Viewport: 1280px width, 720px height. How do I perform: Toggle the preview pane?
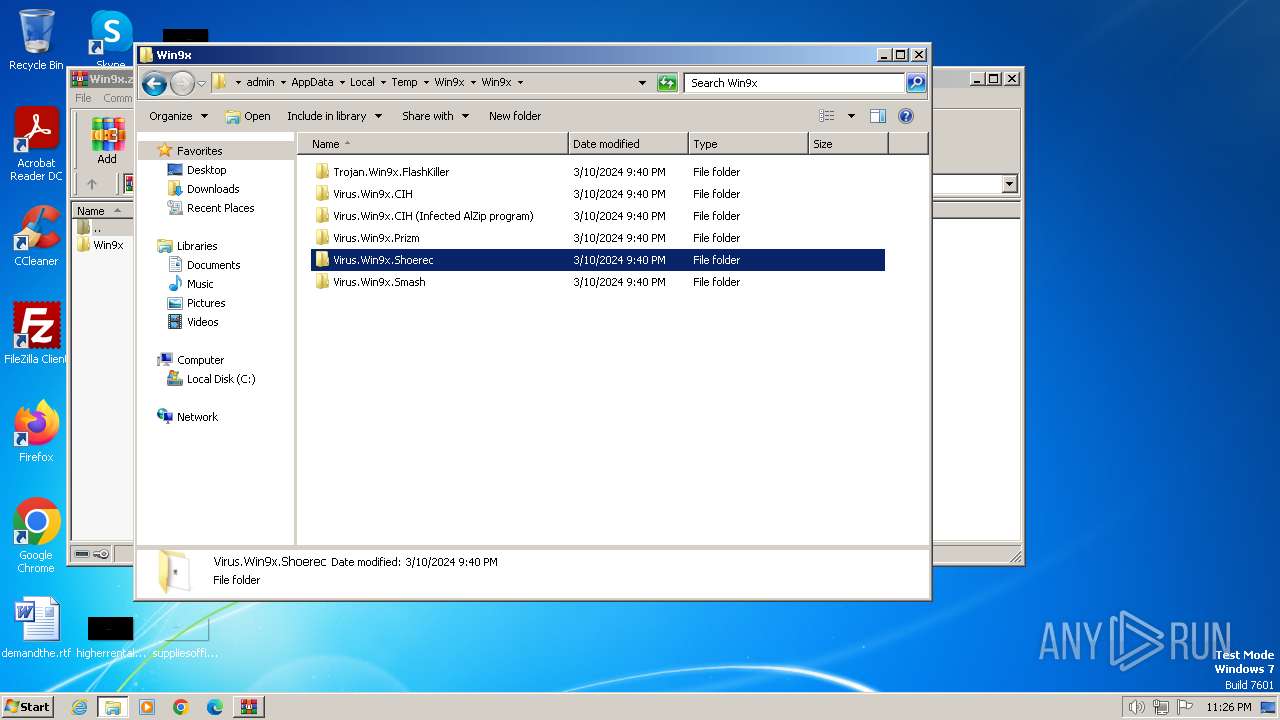[878, 116]
